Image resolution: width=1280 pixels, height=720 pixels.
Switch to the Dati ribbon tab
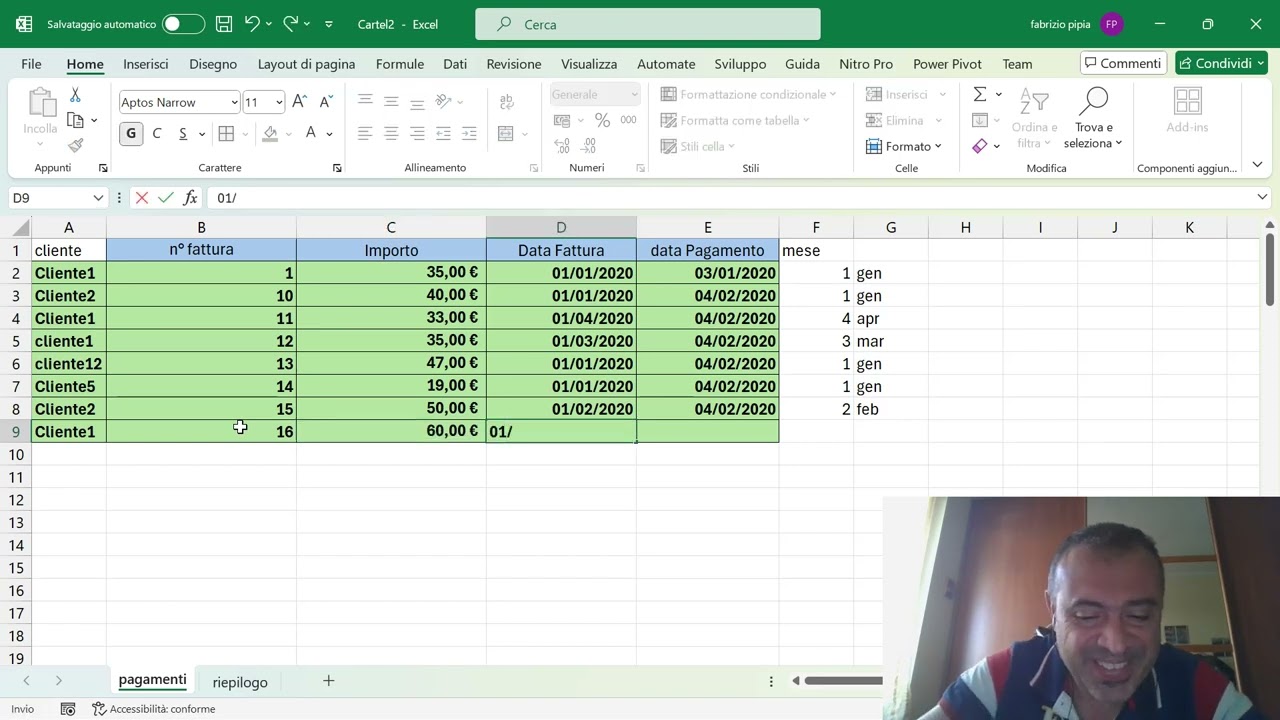point(455,64)
